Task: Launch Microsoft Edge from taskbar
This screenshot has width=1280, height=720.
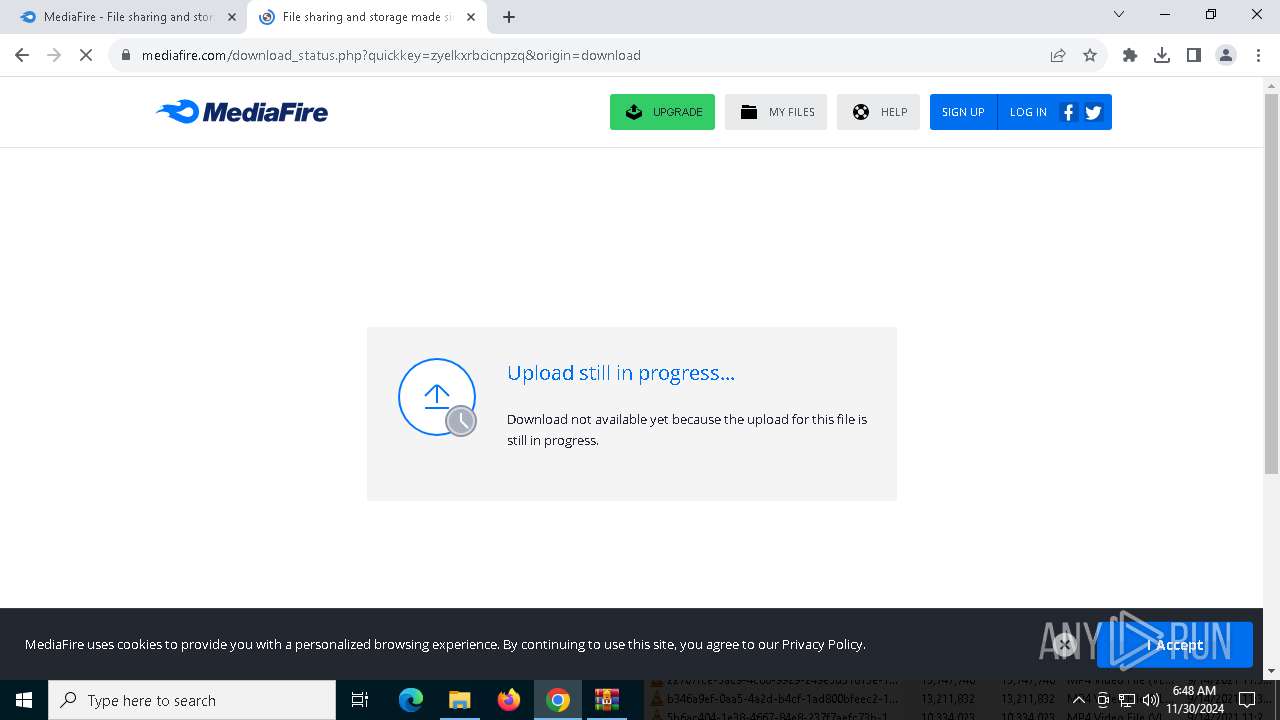Action: (411, 700)
